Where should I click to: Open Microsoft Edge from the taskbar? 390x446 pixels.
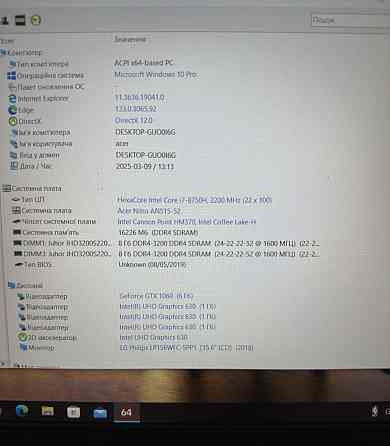click(x=22, y=411)
